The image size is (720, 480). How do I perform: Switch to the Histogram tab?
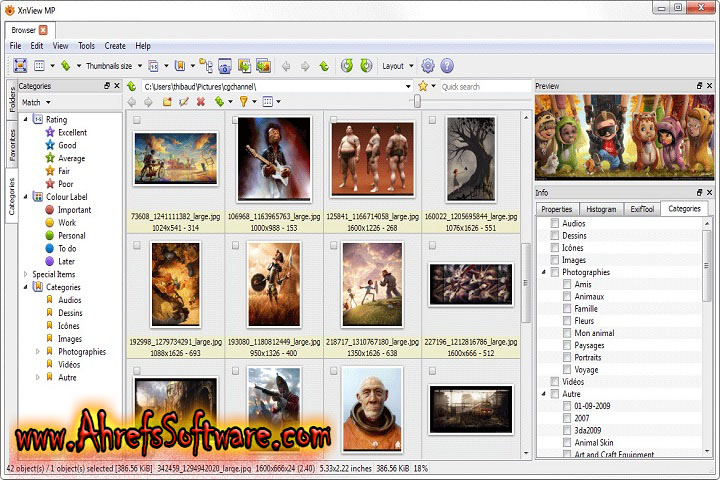[x=601, y=209]
